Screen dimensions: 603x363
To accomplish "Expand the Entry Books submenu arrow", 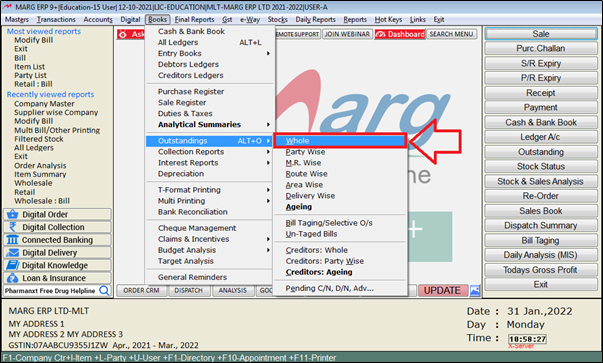I will (x=268, y=53).
